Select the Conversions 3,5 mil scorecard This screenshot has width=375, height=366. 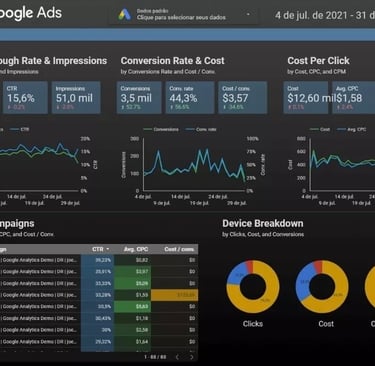(x=139, y=98)
